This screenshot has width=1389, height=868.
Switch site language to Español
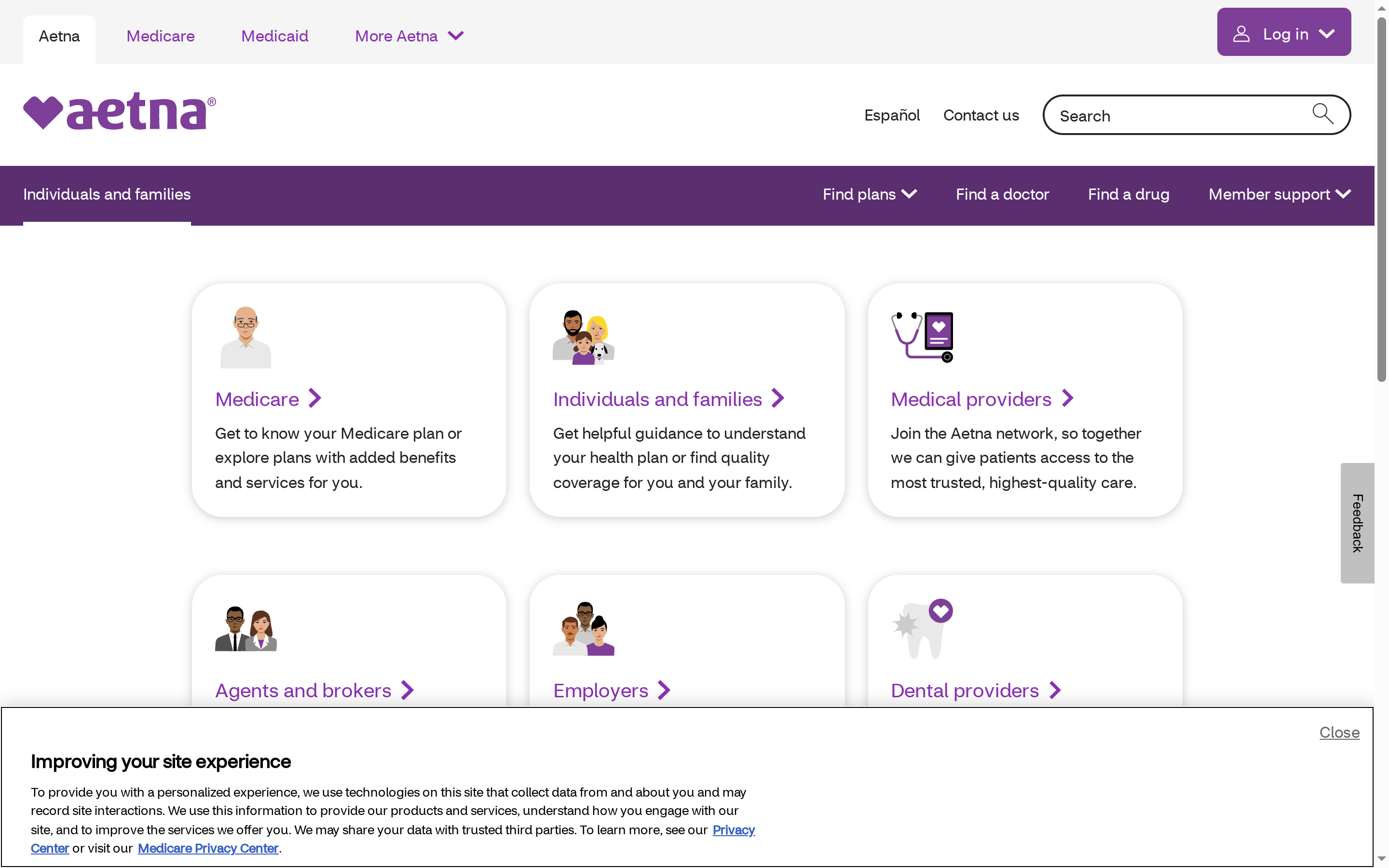892,115
